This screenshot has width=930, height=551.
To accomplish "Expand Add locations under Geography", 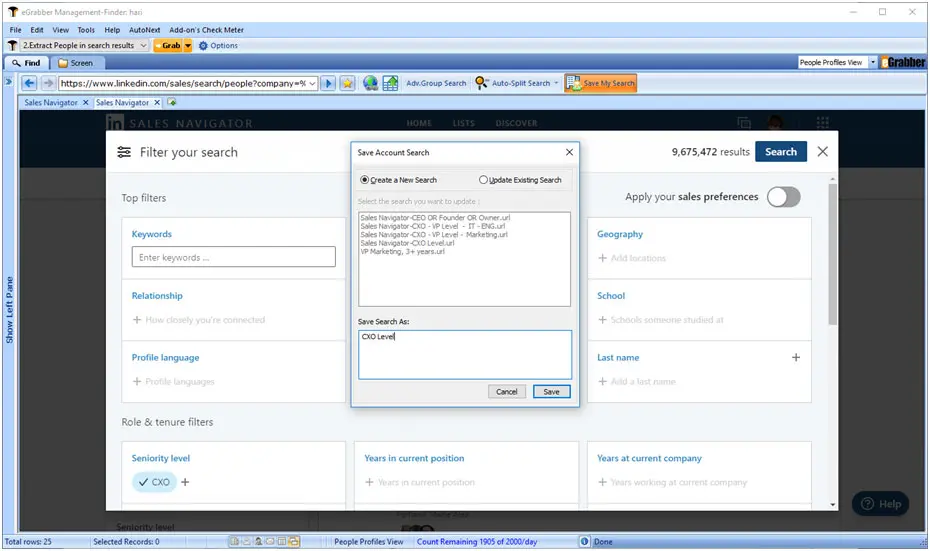I will 632,259.
